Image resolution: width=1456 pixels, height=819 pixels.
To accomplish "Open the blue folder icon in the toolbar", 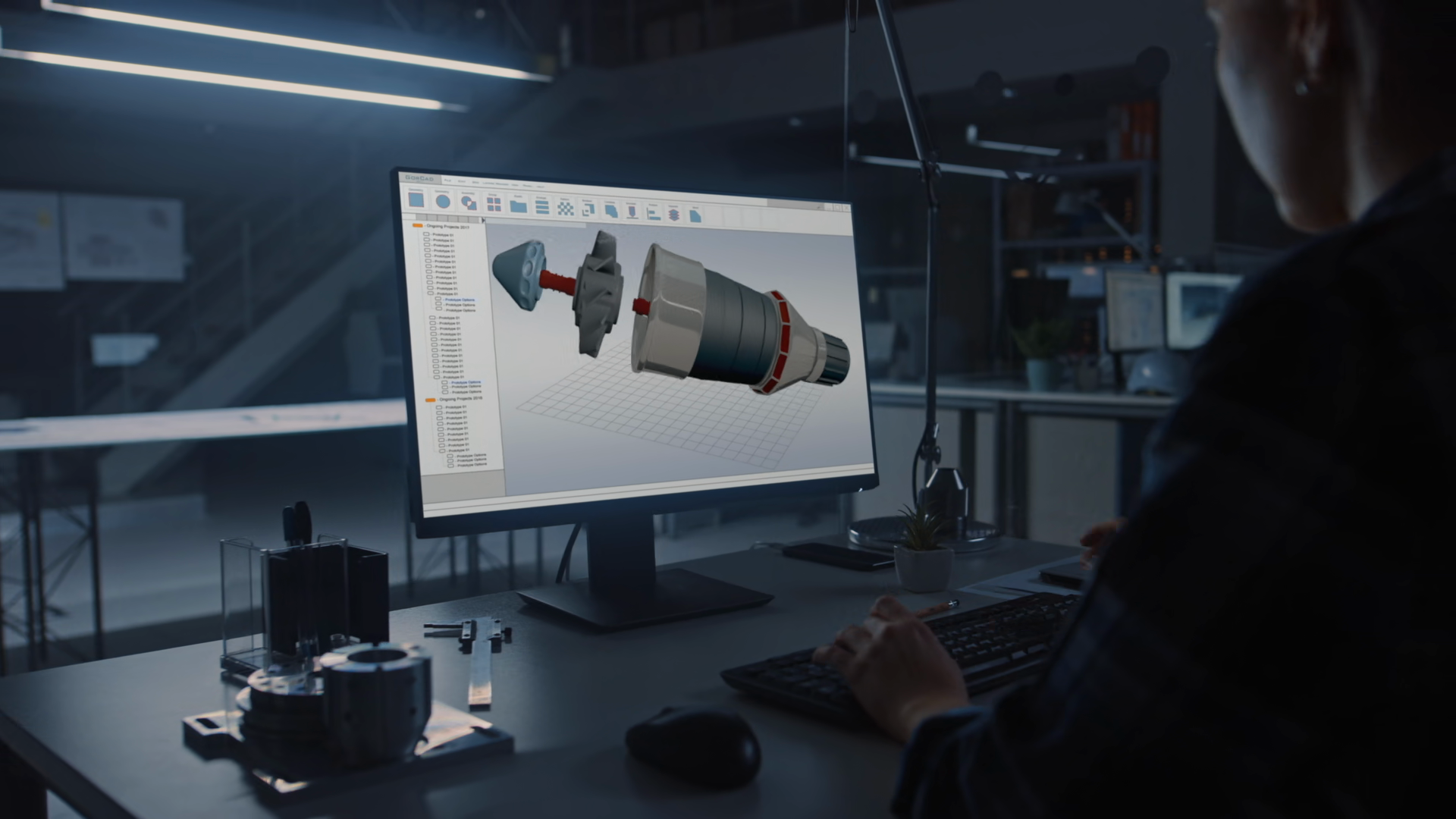I will point(519,206).
